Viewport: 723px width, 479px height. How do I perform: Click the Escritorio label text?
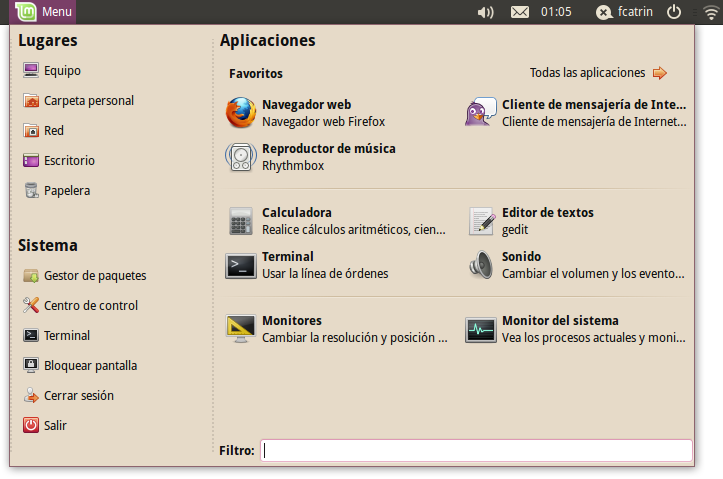tap(69, 160)
